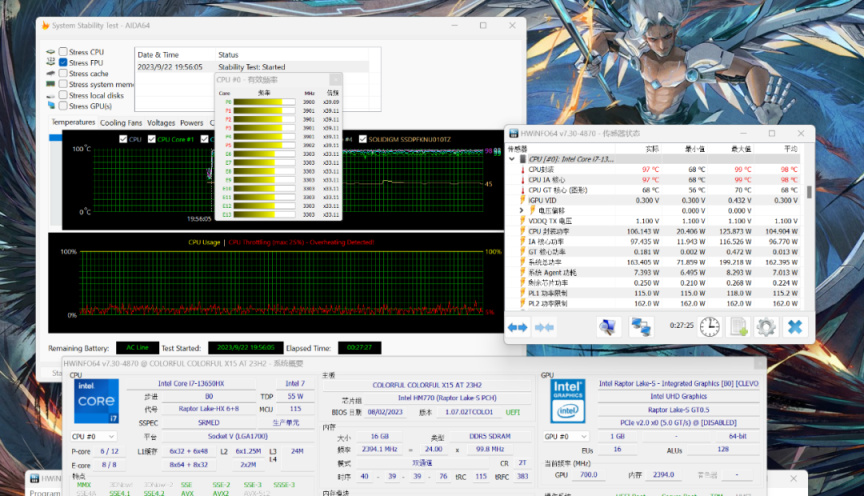Click the Socket V (LGA1700) platform field

click(237, 436)
